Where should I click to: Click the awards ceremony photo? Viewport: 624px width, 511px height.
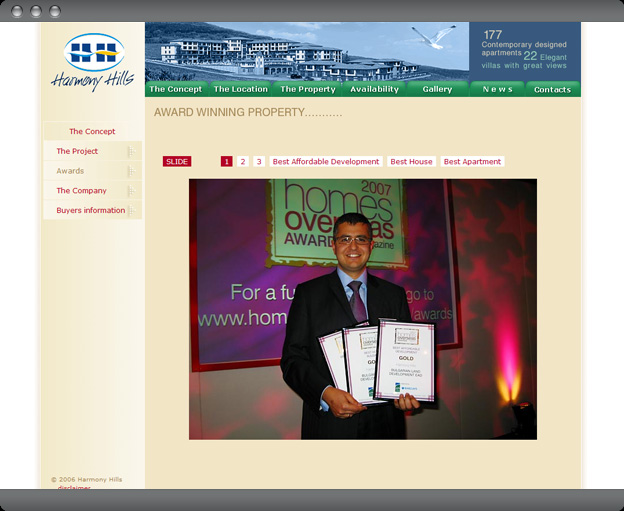pos(363,309)
